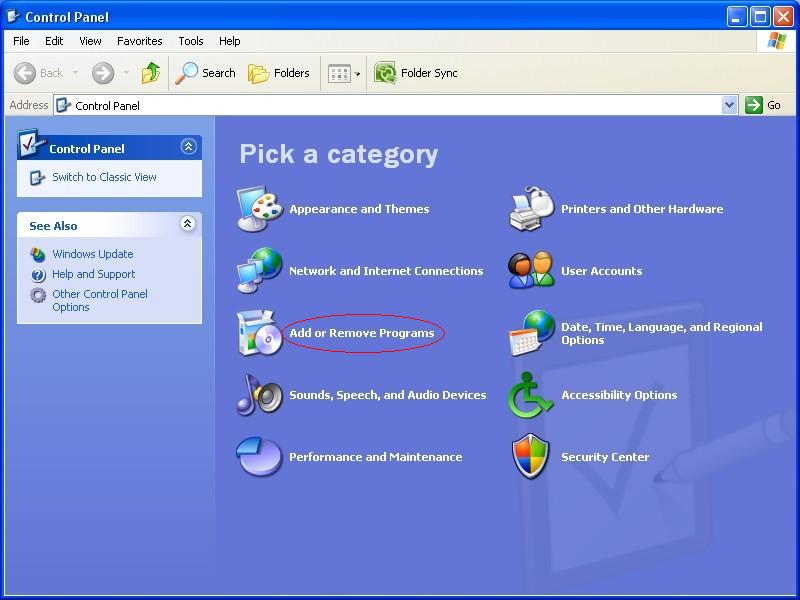Click the Add or Remove Programs link
Screen dimensions: 800x600
click(x=362, y=333)
